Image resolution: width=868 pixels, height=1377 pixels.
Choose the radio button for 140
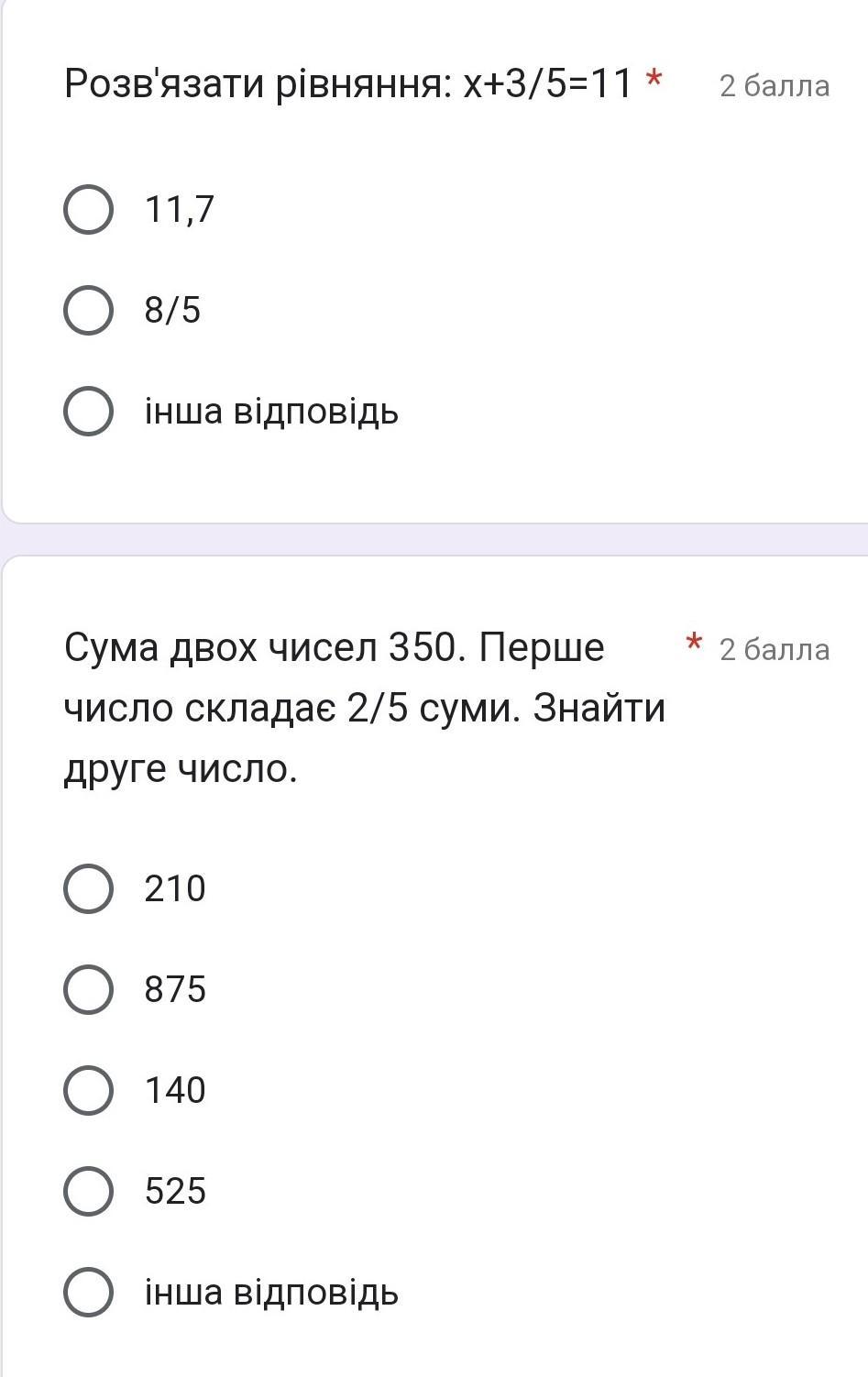coord(89,1090)
